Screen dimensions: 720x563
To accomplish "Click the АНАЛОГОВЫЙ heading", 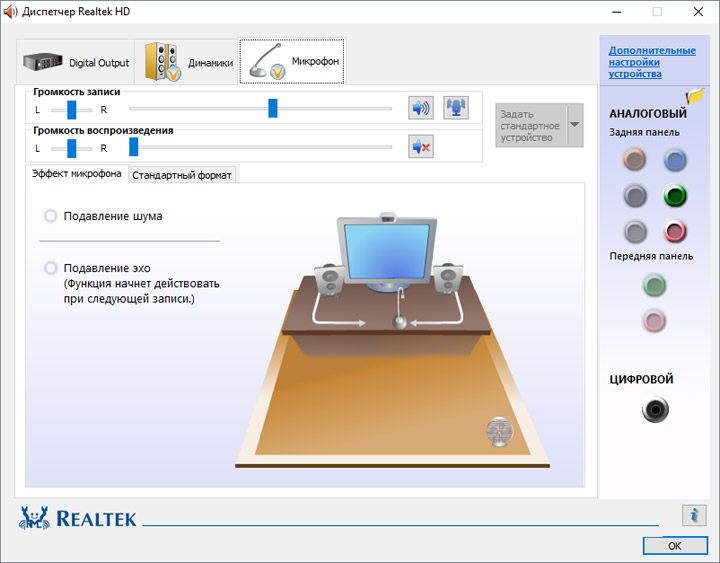I will (x=647, y=113).
